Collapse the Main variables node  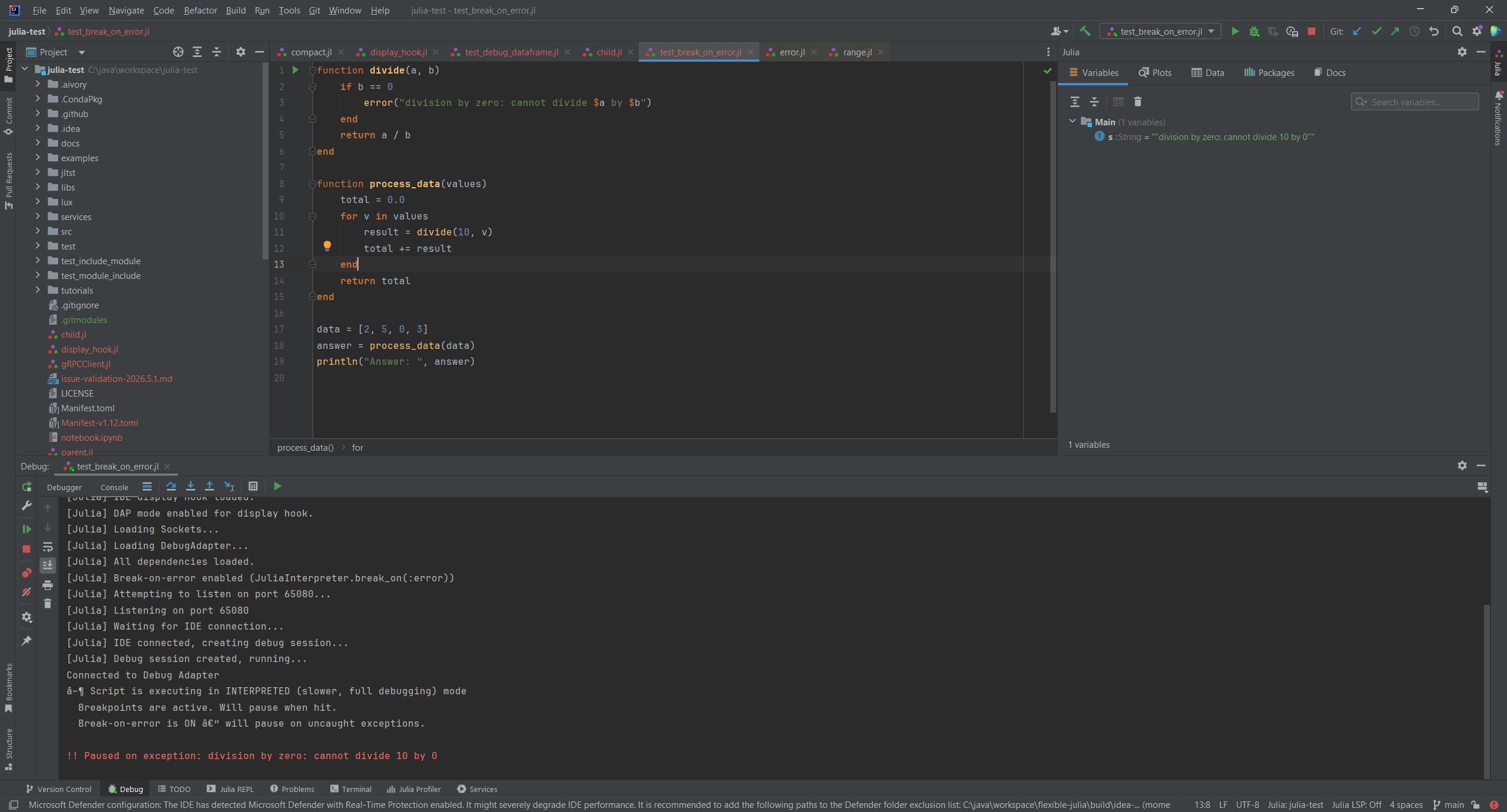coord(1073,121)
